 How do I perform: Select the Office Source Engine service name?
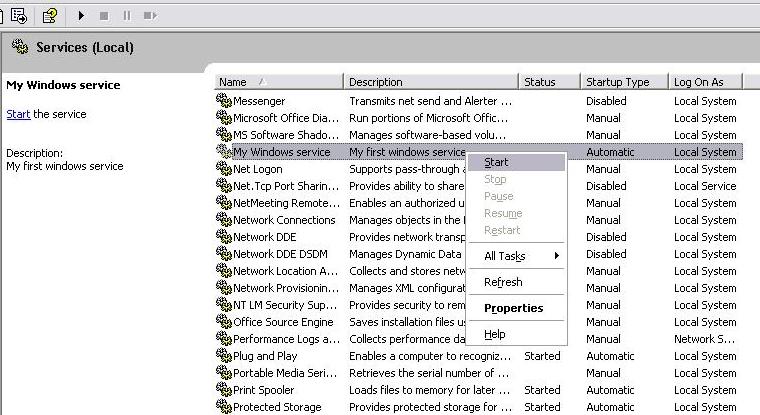[283, 322]
